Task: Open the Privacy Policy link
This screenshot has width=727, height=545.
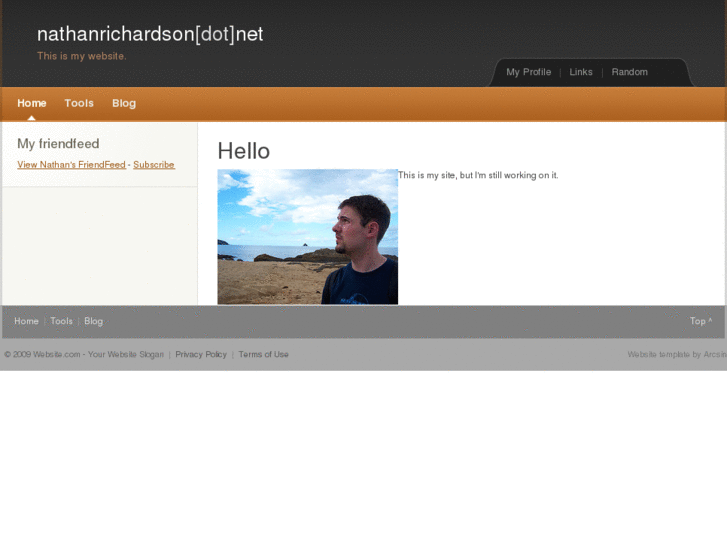Action: point(201,355)
